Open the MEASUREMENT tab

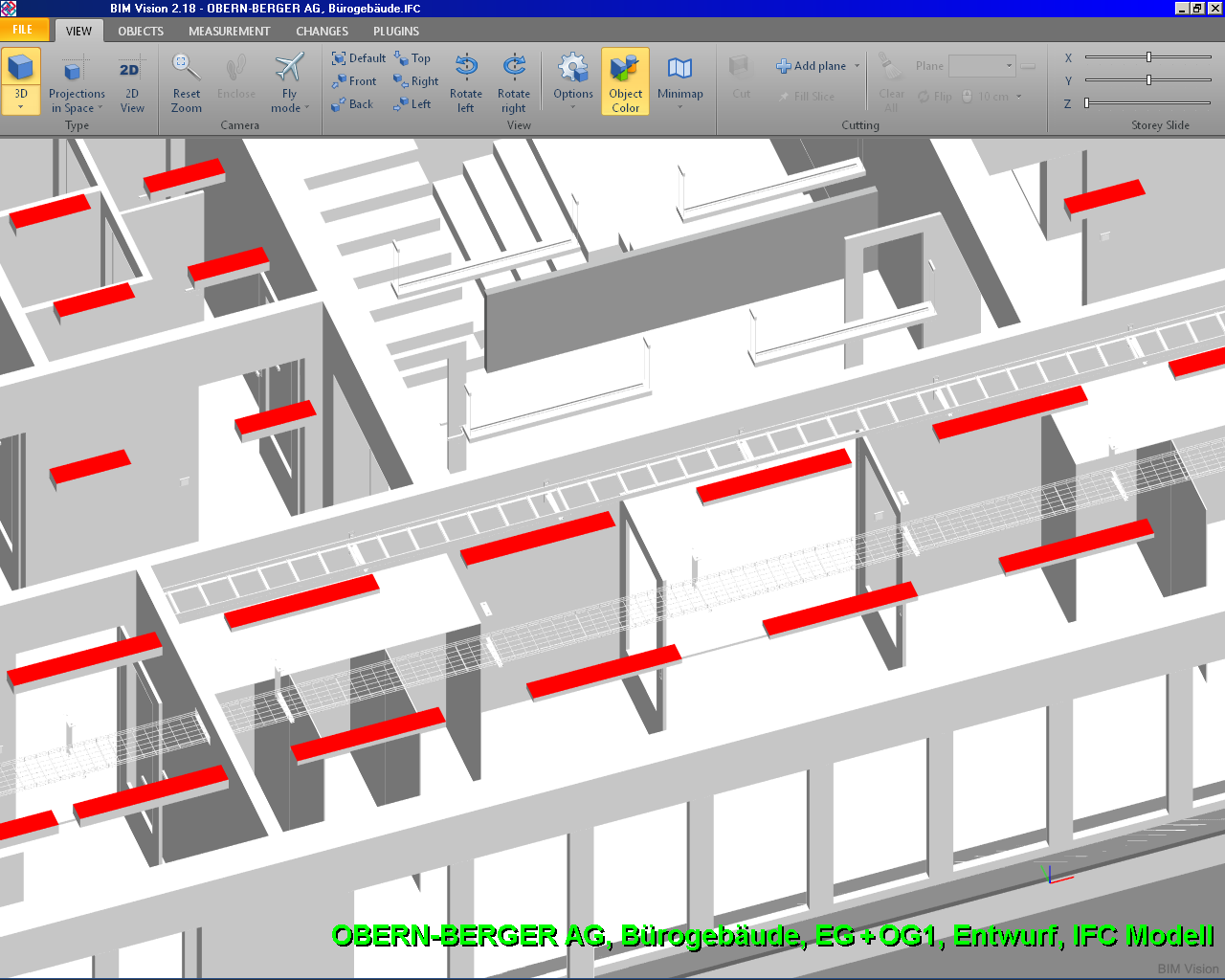(x=229, y=31)
